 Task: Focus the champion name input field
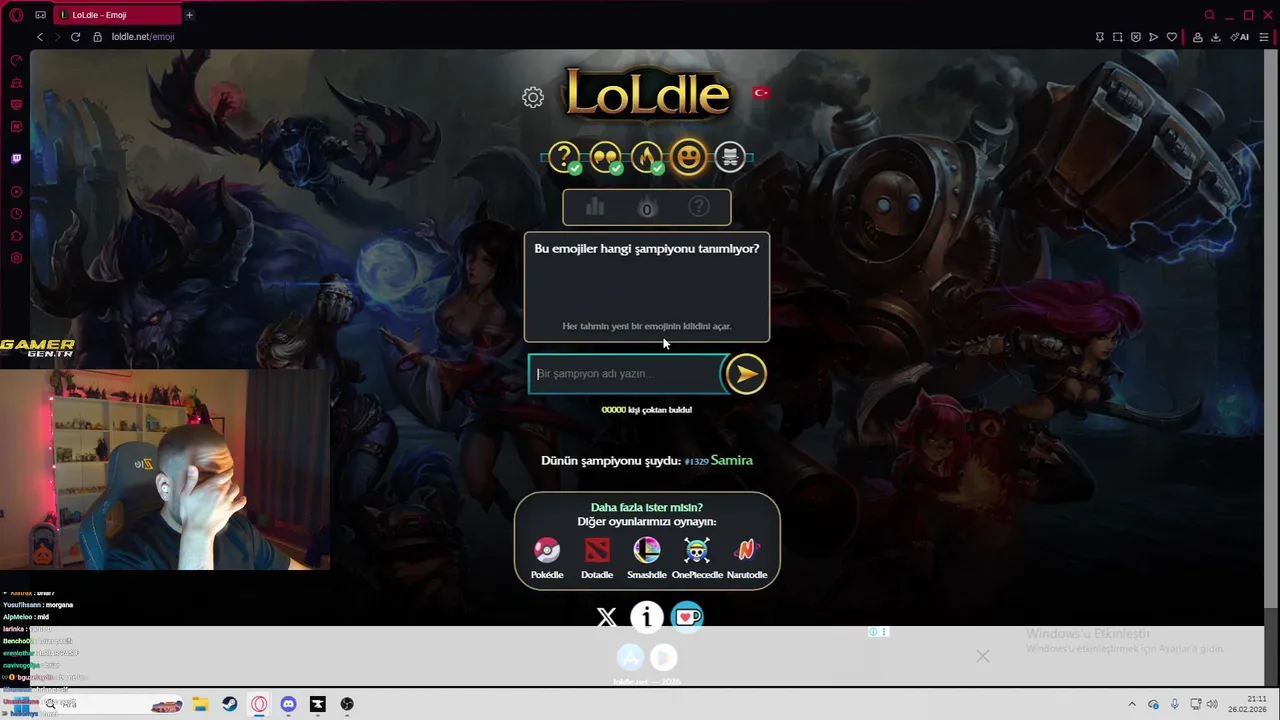point(626,374)
